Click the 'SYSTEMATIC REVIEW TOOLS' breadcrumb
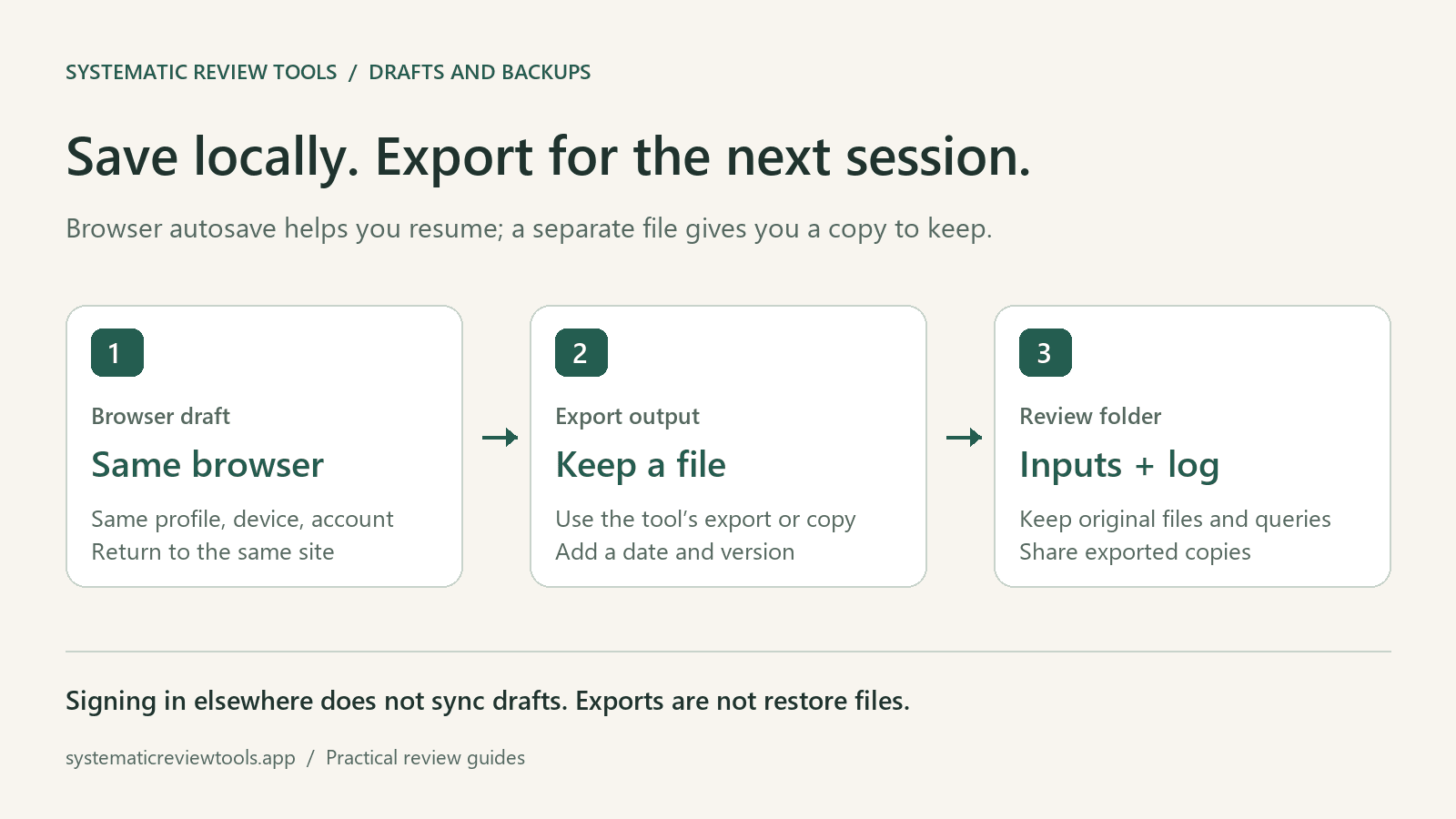This screenshot has width=1456, height=819. 201,72
